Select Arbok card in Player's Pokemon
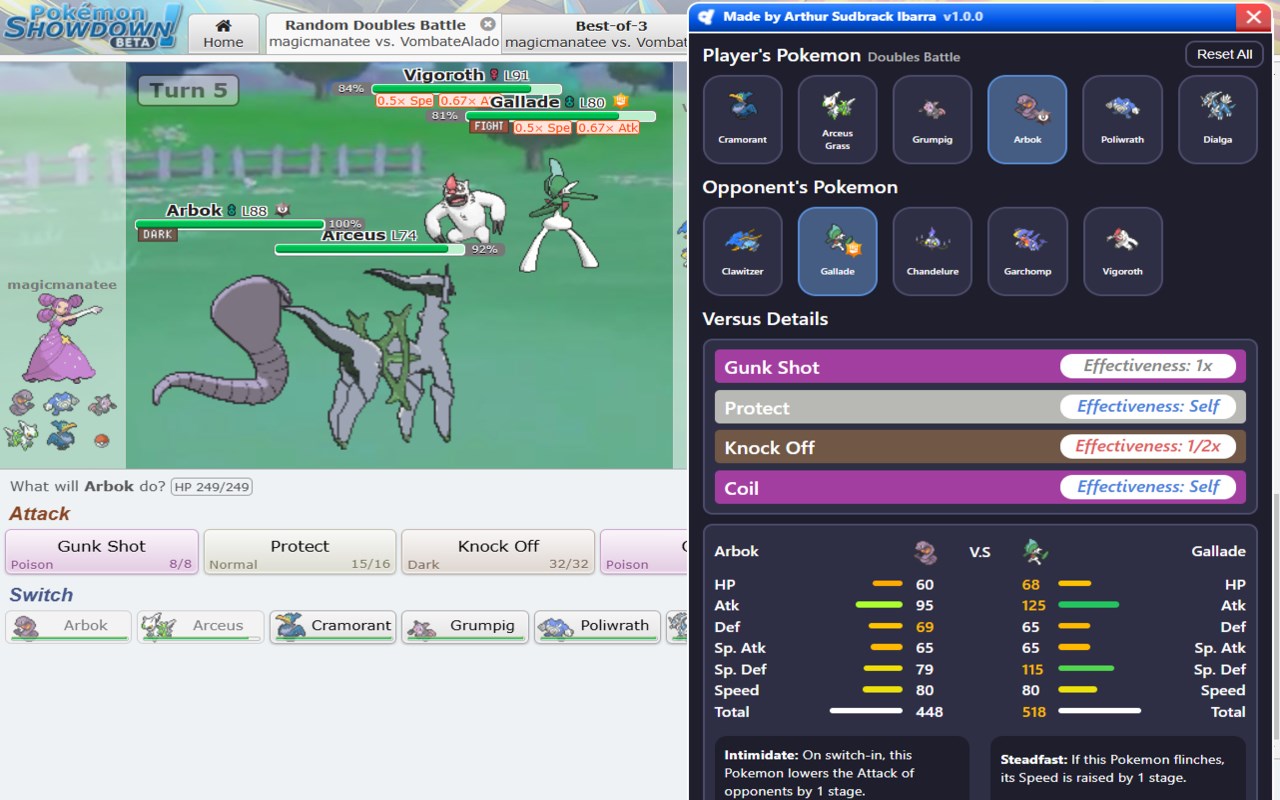1280x800 pixels. pyautogui.click(x=1027, y=119)
